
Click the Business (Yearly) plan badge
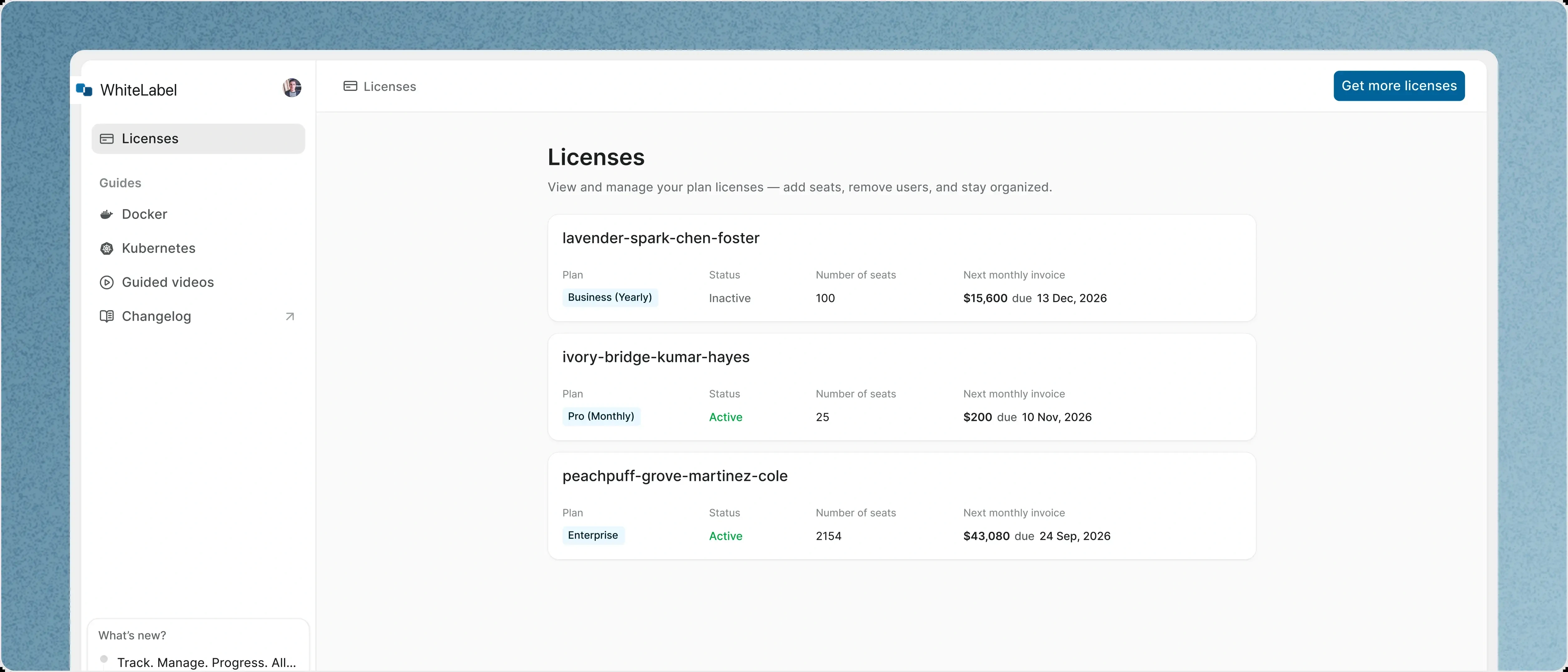(610, 297)
